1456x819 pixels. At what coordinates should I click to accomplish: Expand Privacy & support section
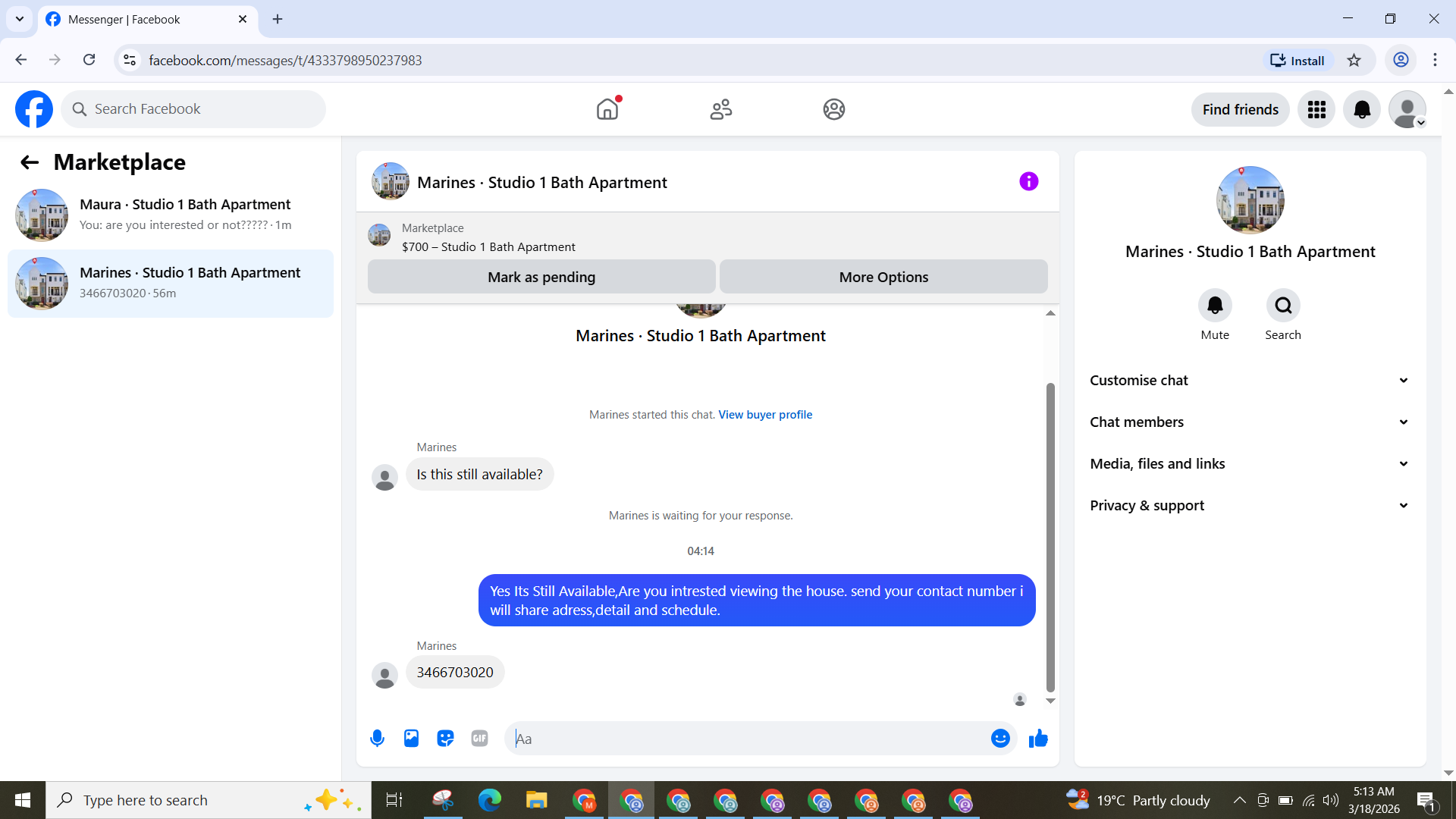click(x=1250, y=505)
